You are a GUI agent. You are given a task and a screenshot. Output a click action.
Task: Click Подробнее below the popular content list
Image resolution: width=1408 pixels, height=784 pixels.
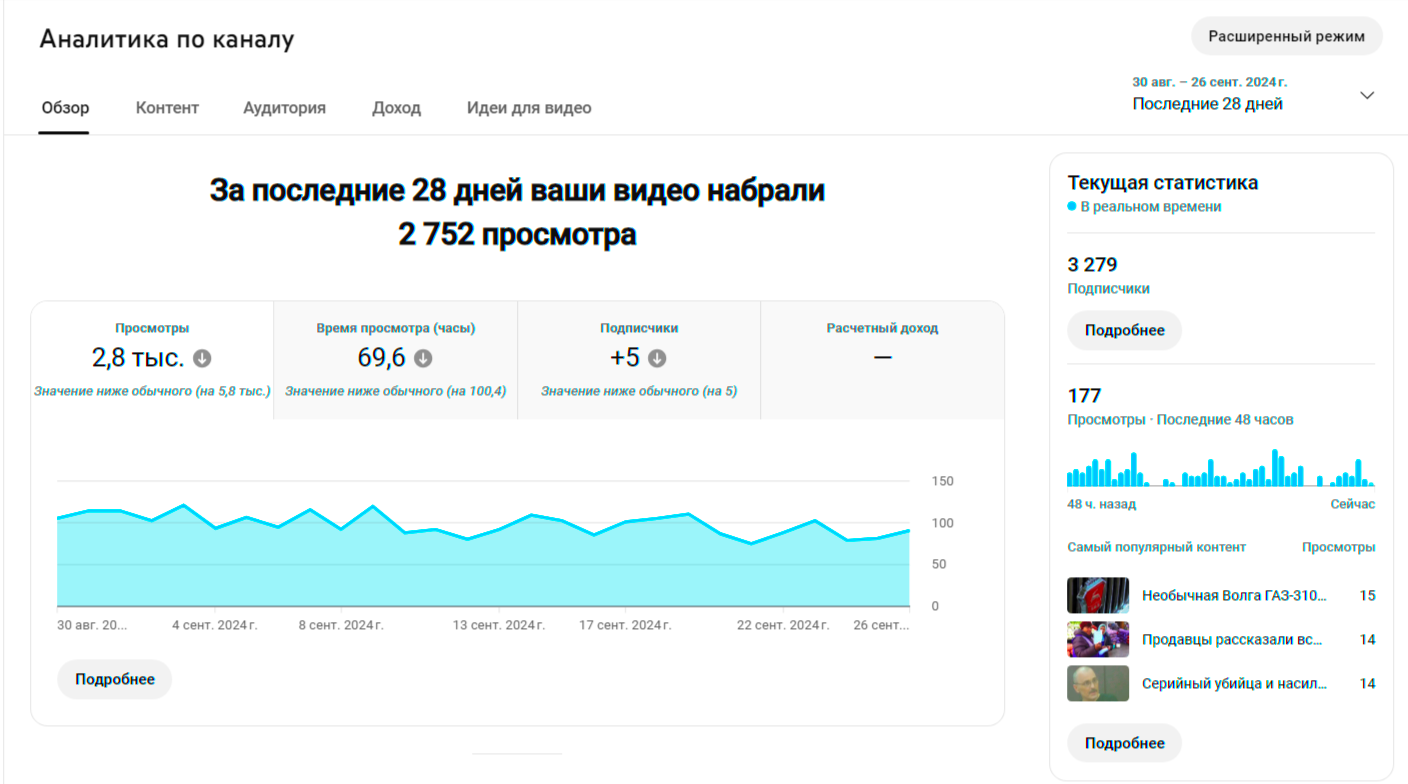(1124, 743)
